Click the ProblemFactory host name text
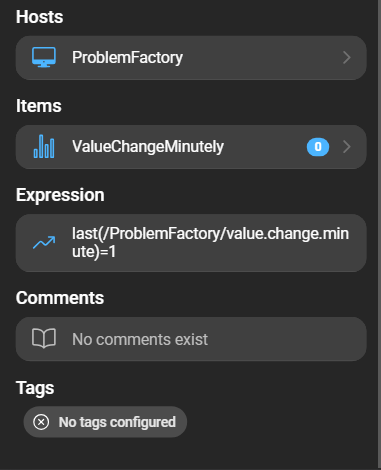Viewport: 381px width, 470px height. point(127,58)
